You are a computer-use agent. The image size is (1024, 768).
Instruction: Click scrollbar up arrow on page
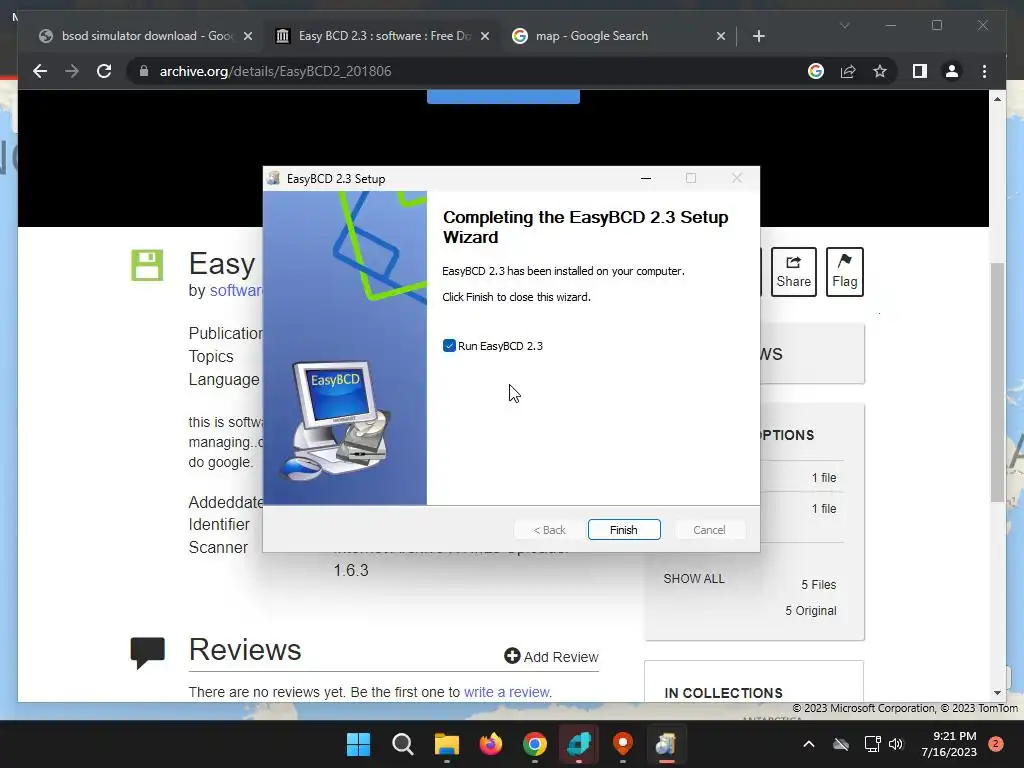click(x=997, y=99)
